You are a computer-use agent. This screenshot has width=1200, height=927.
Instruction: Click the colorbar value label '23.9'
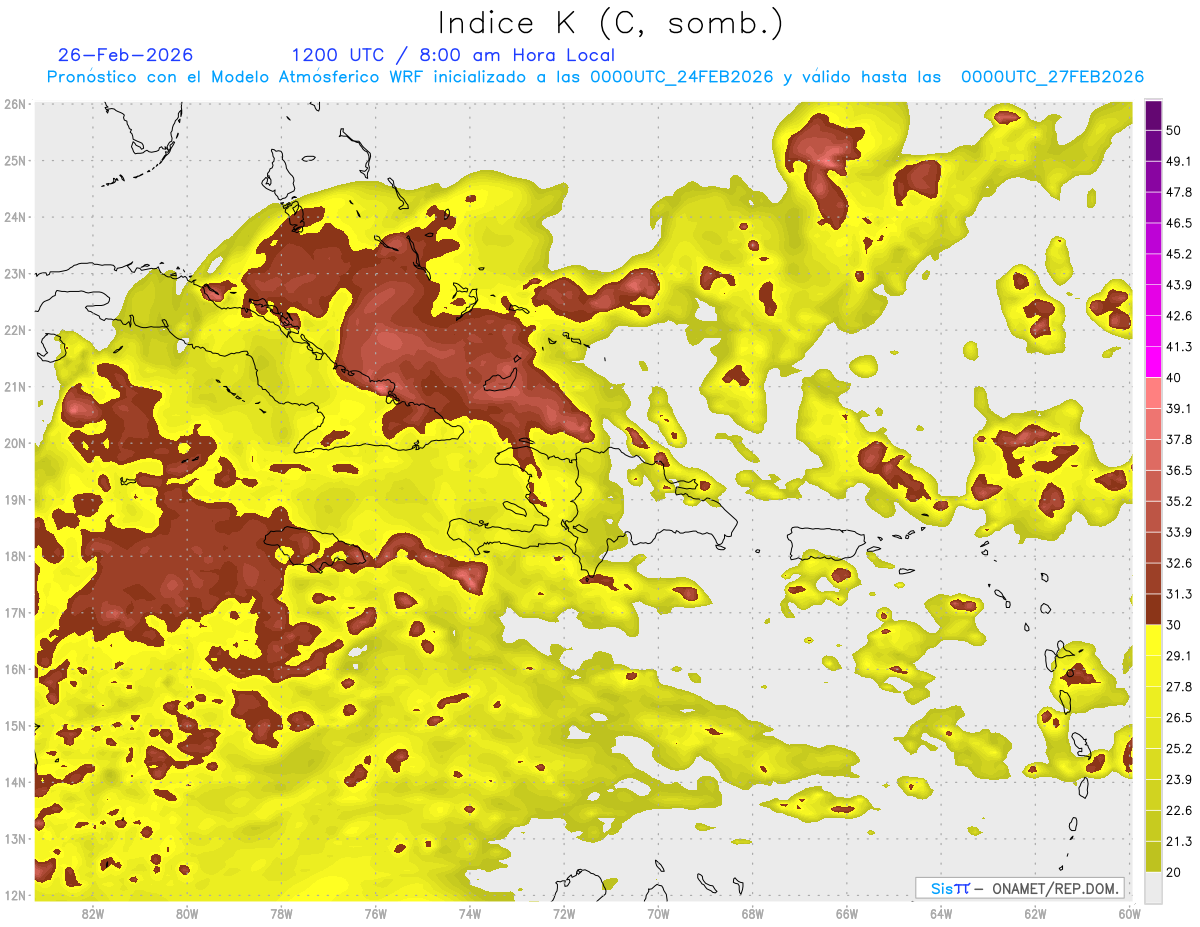coord(1178,780)
